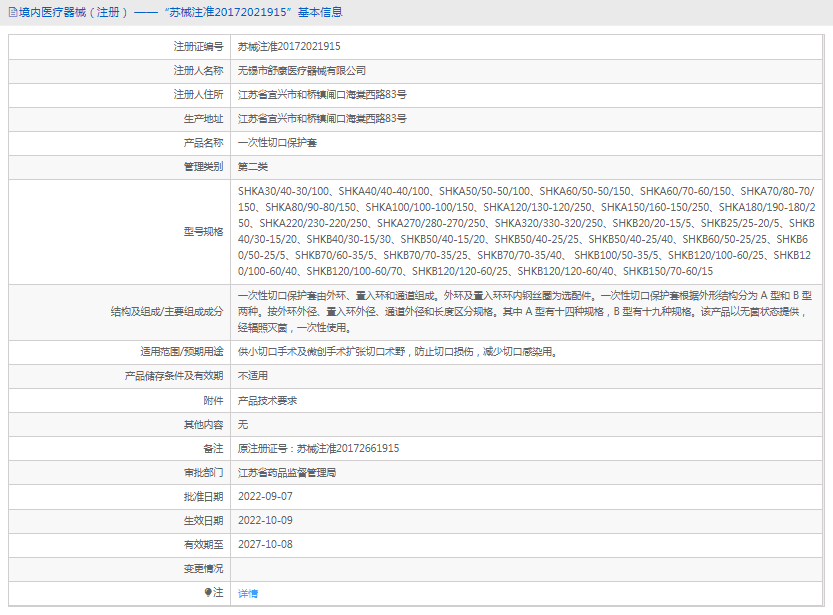Click registrant name 无锡市舒康医疗器械有限公司
The width and height of the screenshot is (833, 615).
click(301, 71)
